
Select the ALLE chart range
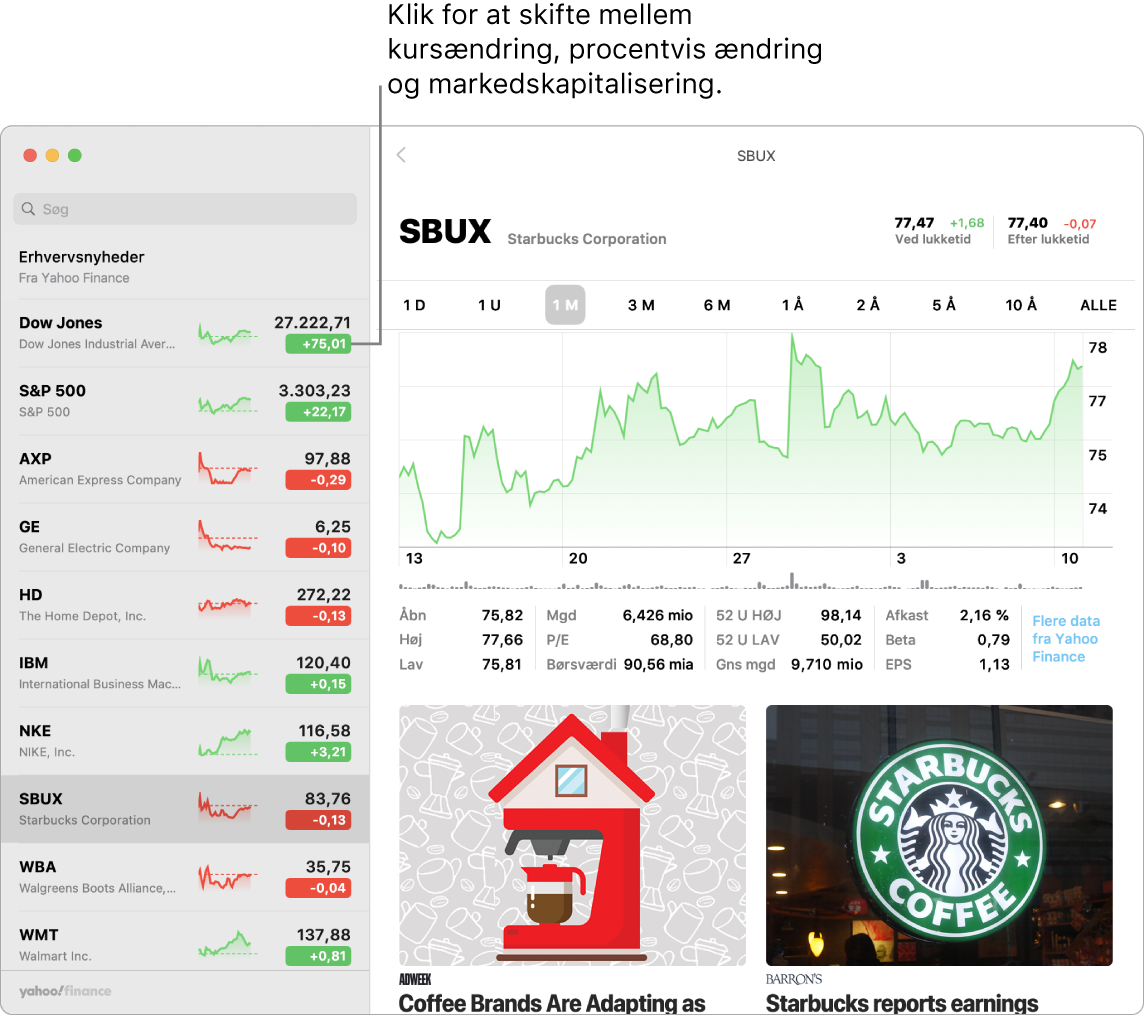[1098, 305]
